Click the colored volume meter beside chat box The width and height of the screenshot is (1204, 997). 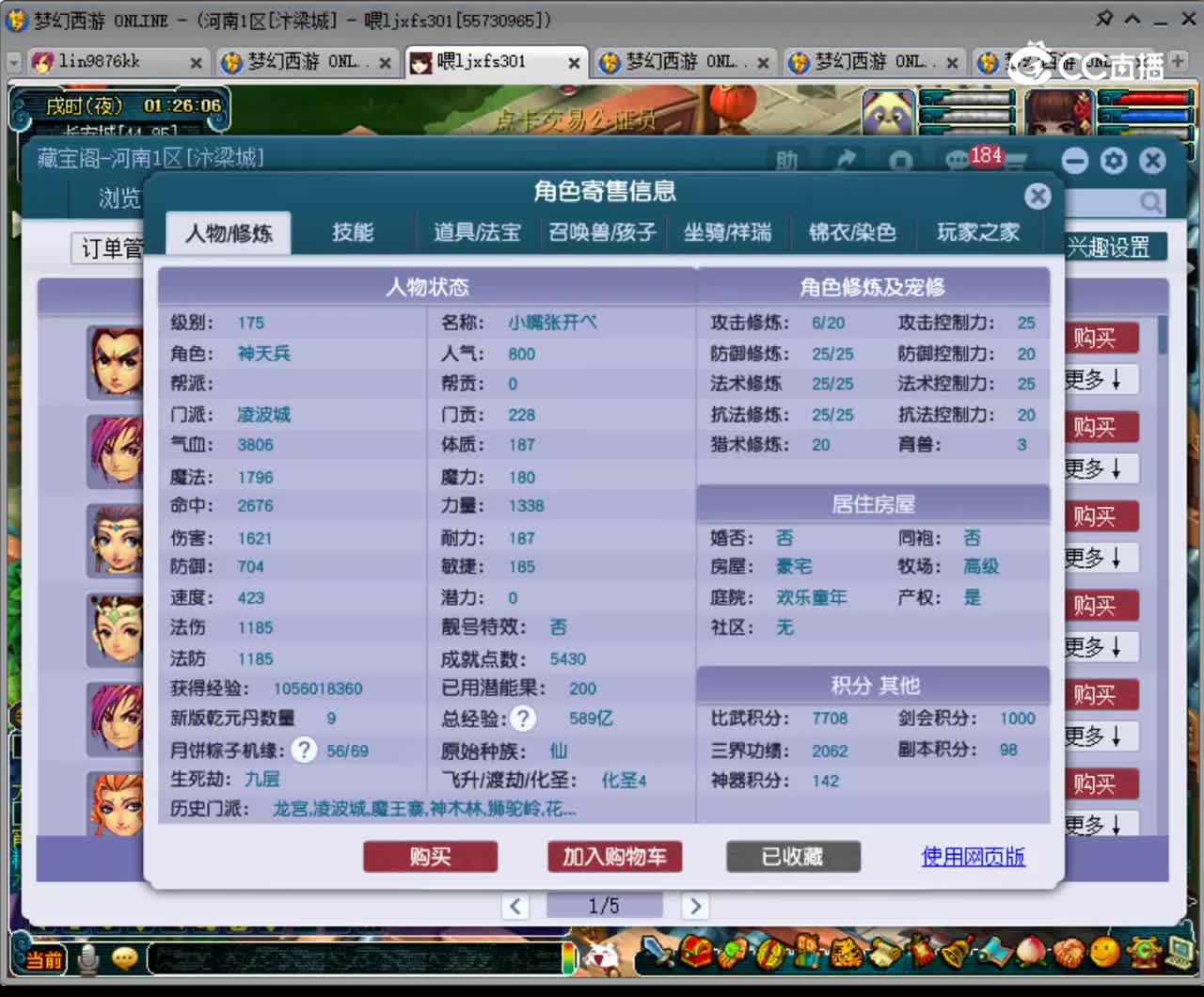569,957
